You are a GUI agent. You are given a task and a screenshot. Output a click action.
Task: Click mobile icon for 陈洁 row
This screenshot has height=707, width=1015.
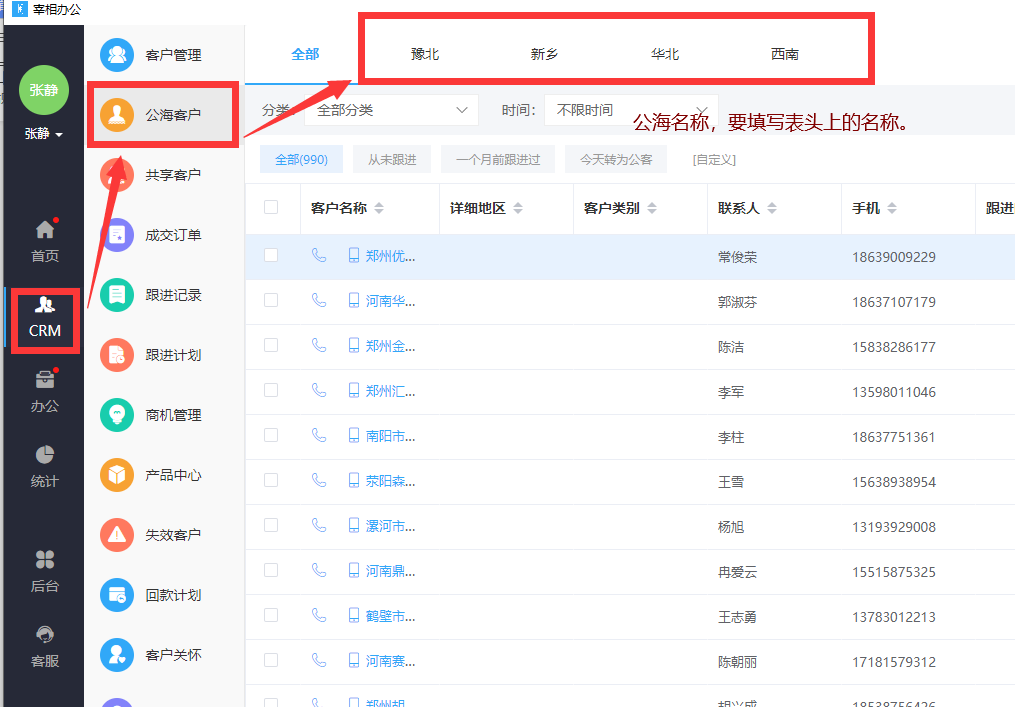pyautogui.click(x=353, y=345)
